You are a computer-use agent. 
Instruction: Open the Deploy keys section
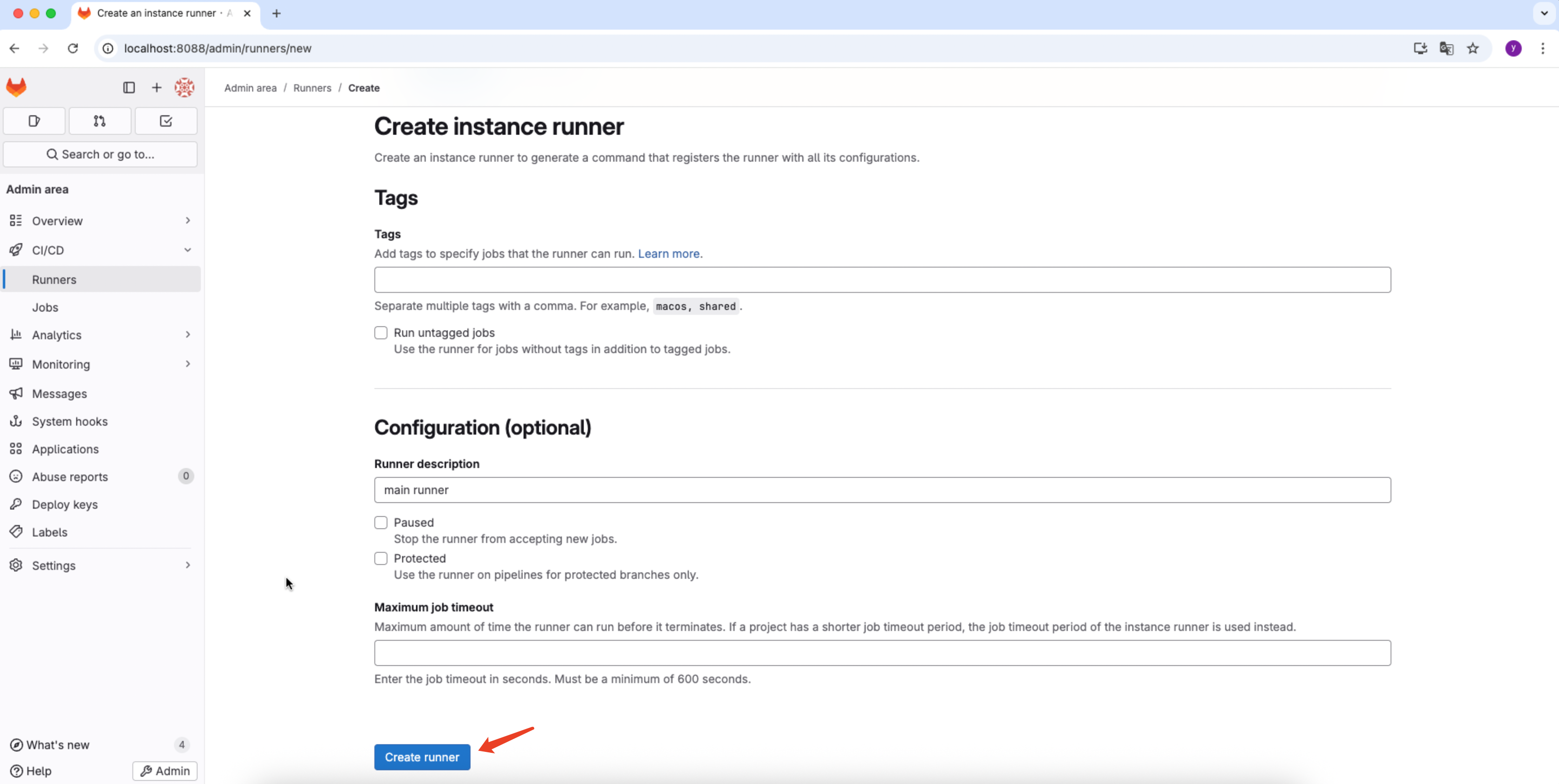64,504
